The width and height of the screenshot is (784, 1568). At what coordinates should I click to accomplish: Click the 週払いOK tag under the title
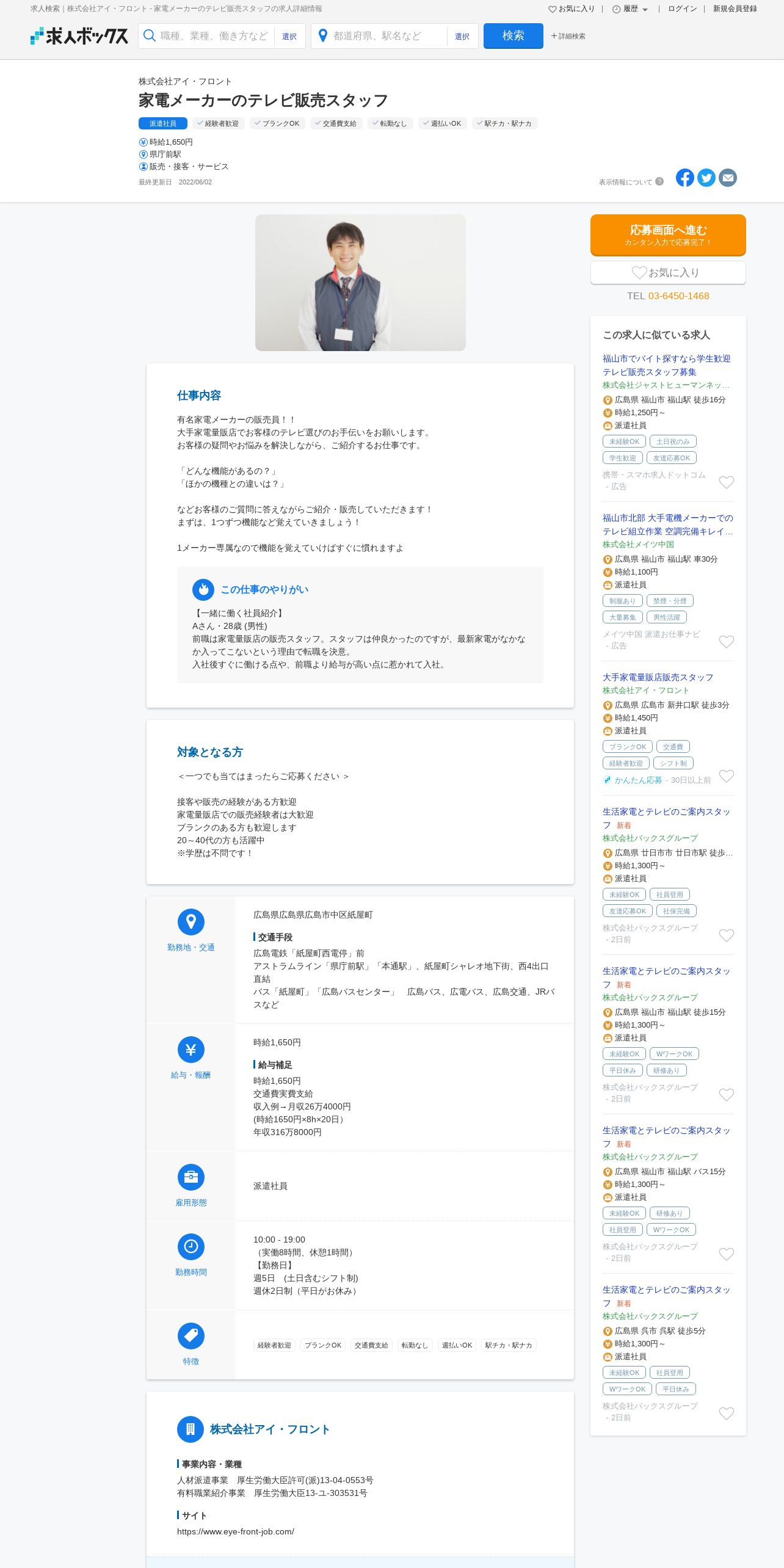coord(443,123)
